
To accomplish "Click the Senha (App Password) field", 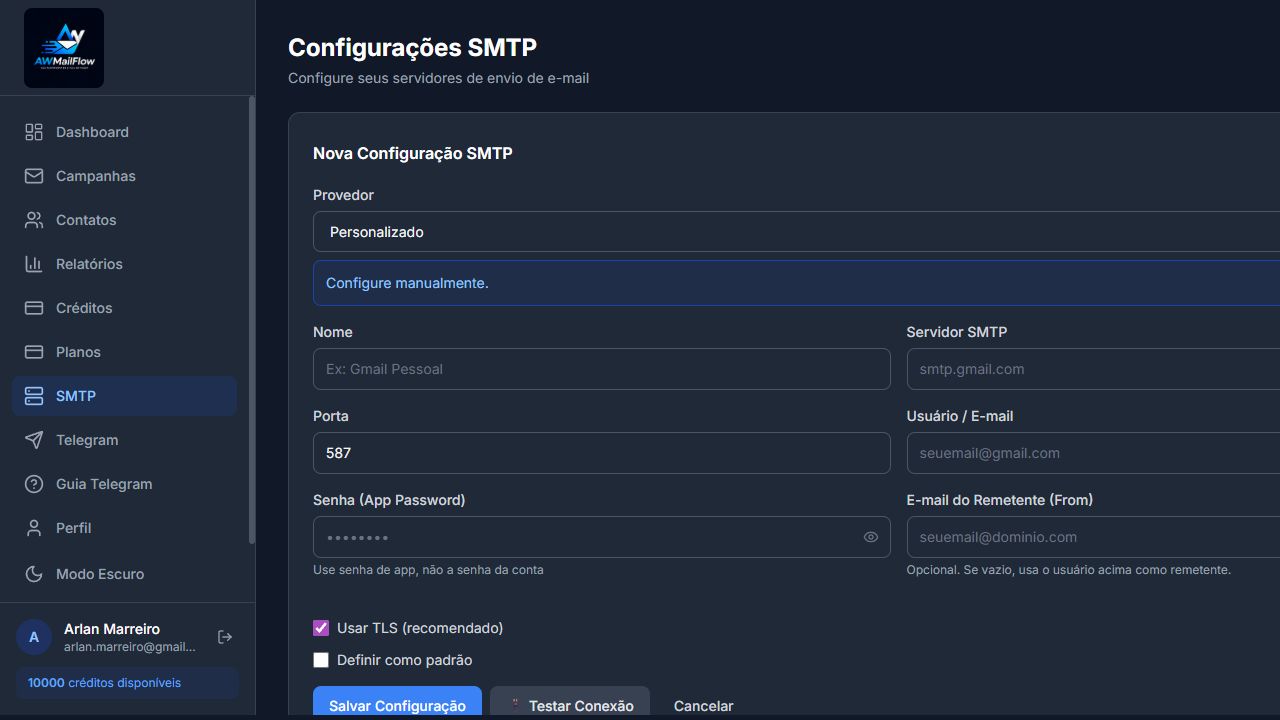I will pos(602,537).
